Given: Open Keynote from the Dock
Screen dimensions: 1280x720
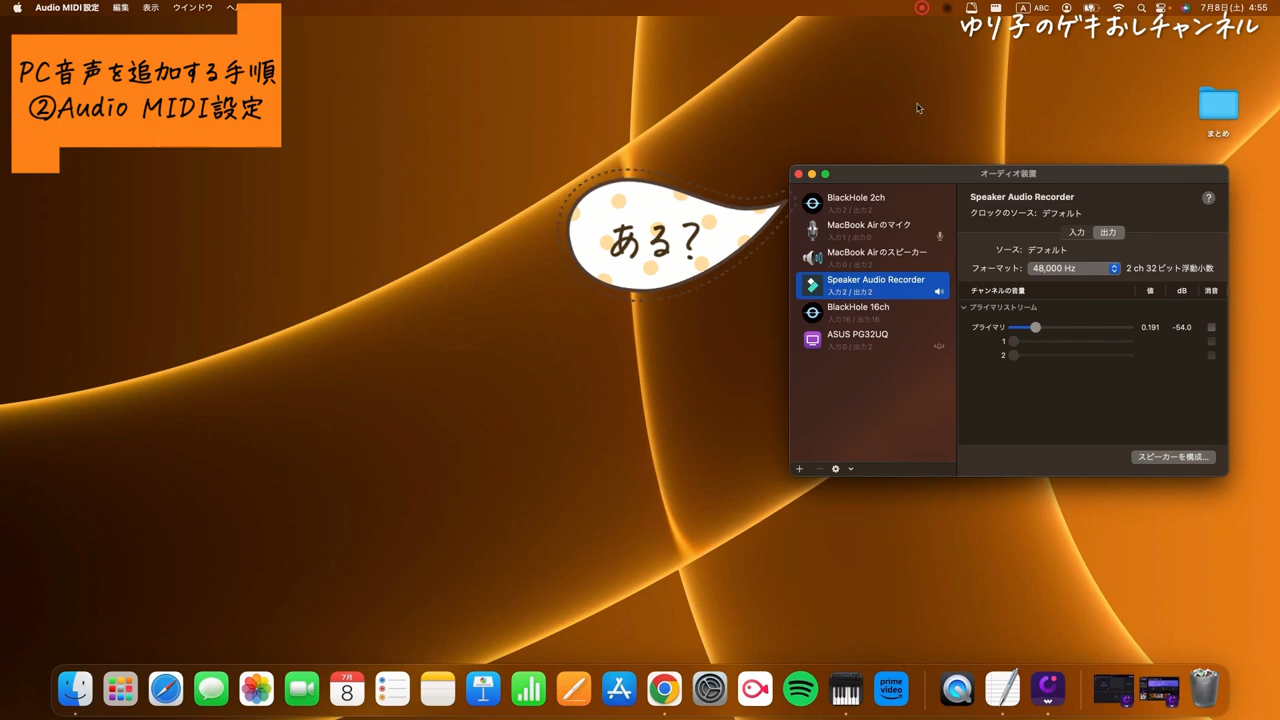Looking at the screenshot, I should pos(483,689).
